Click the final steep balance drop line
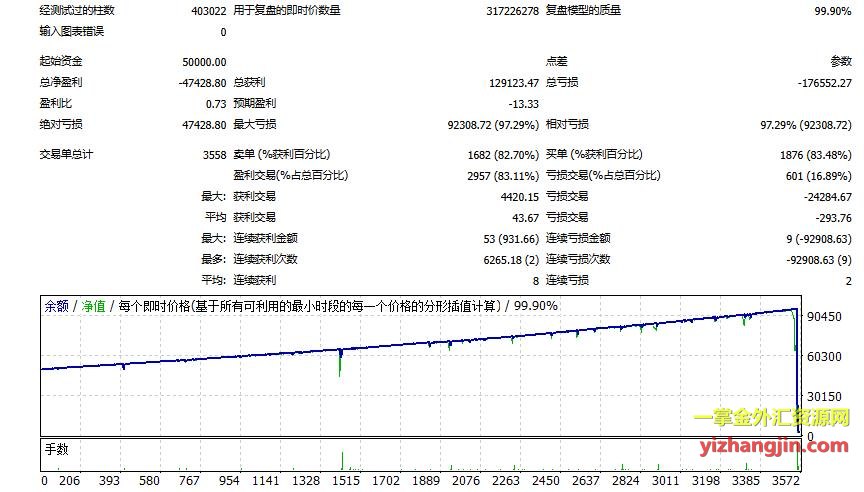The image size is (864, 492). pyautogui.click(x=797, y=380)
